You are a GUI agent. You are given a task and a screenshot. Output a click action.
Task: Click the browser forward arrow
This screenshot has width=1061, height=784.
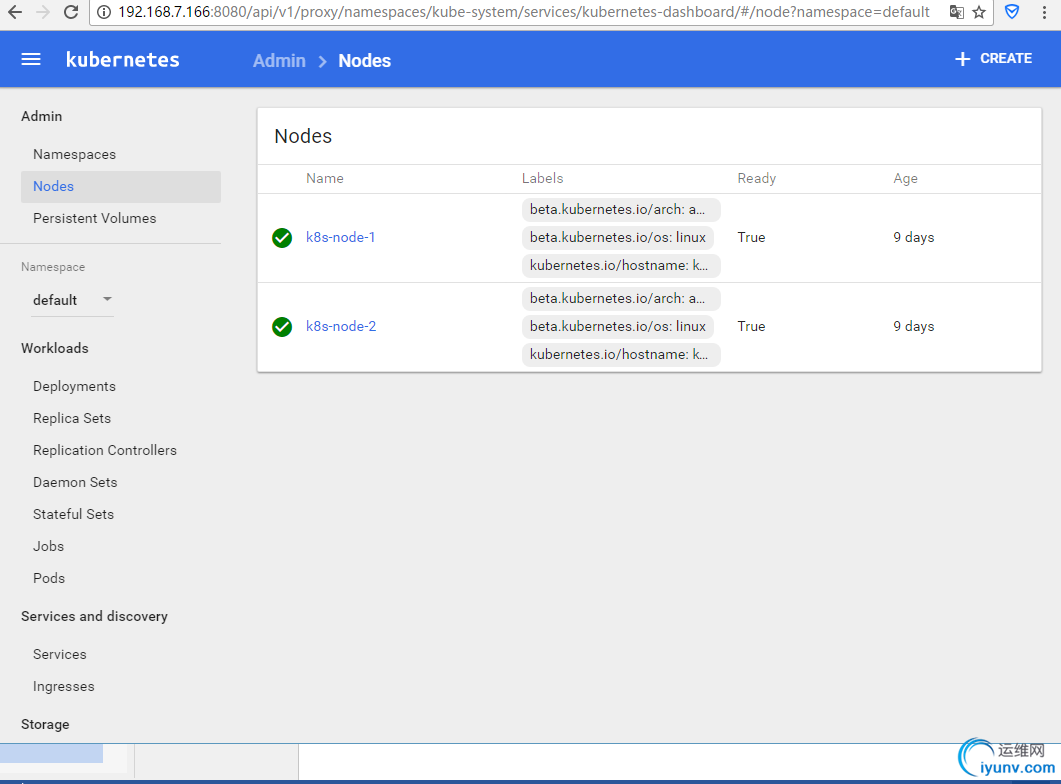pyautogui.click(x=43, y=11)
